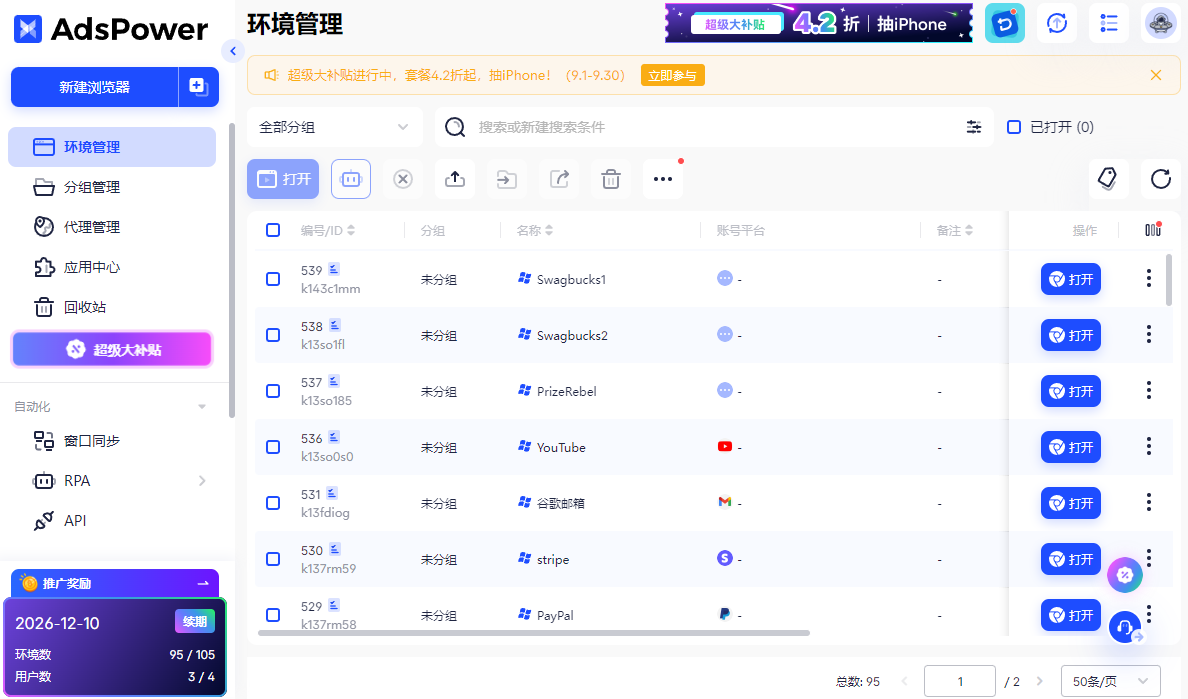Click the refresh list icon

(x=1161, y=179)
